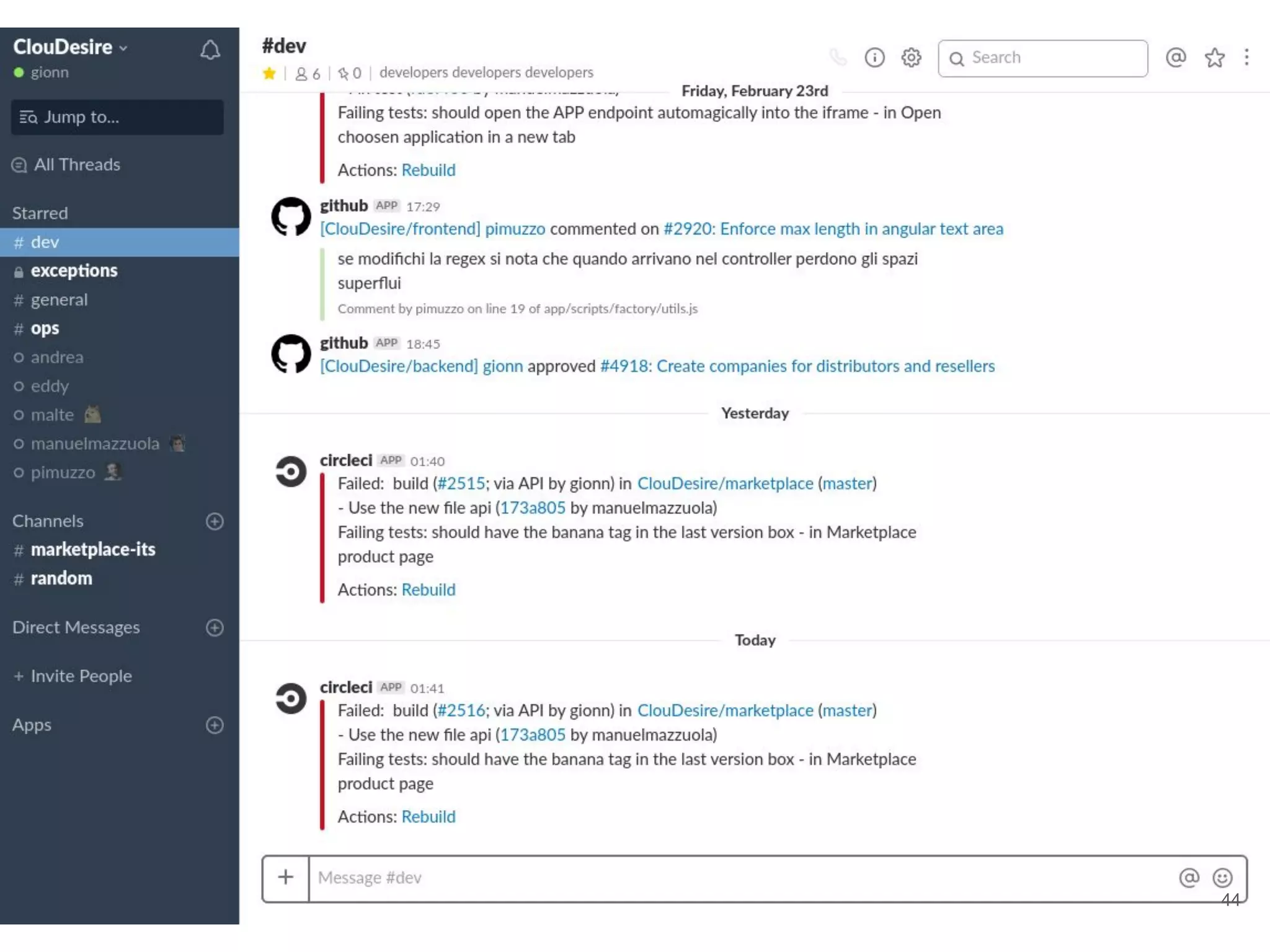The image size is (1270, 952).
Task: Show mentions and reactions (@) in header
Action: click(1176, 58)
